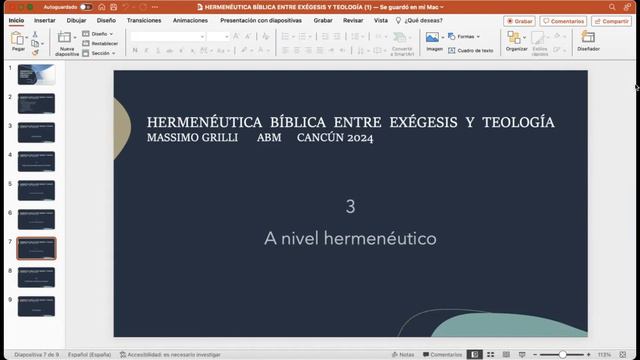
Task: Click the zoom slider handle
Action: [x=562, y=355]
